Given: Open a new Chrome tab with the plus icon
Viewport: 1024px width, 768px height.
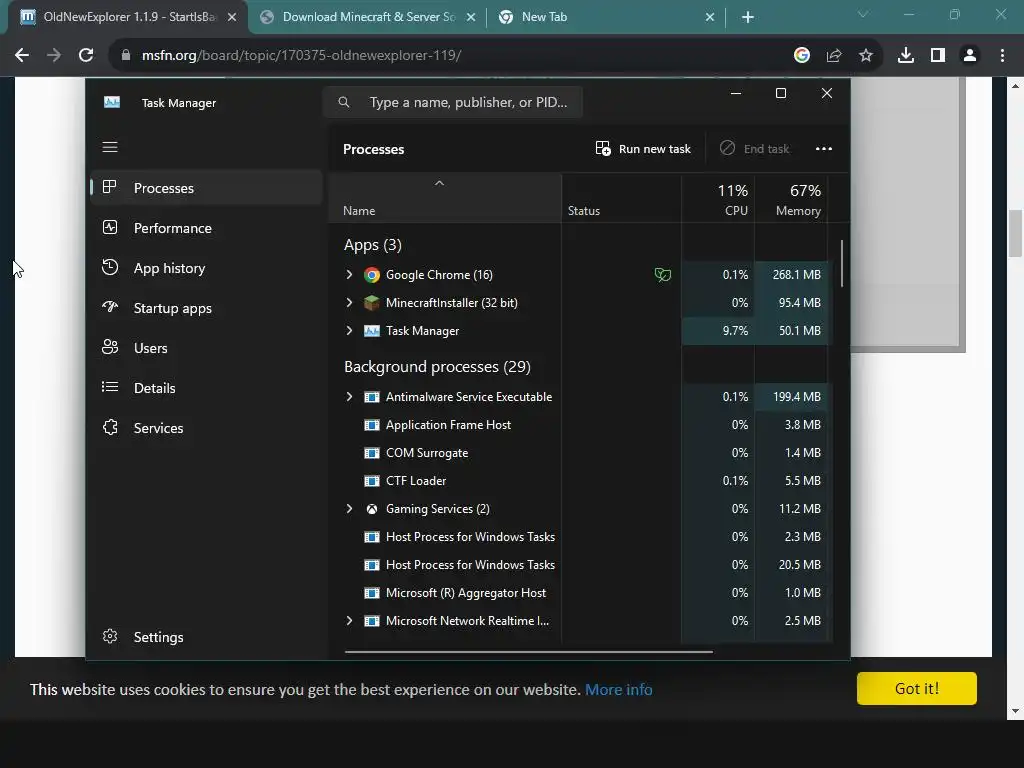Looking at the screenshot, I should click(x=748, y=17).
